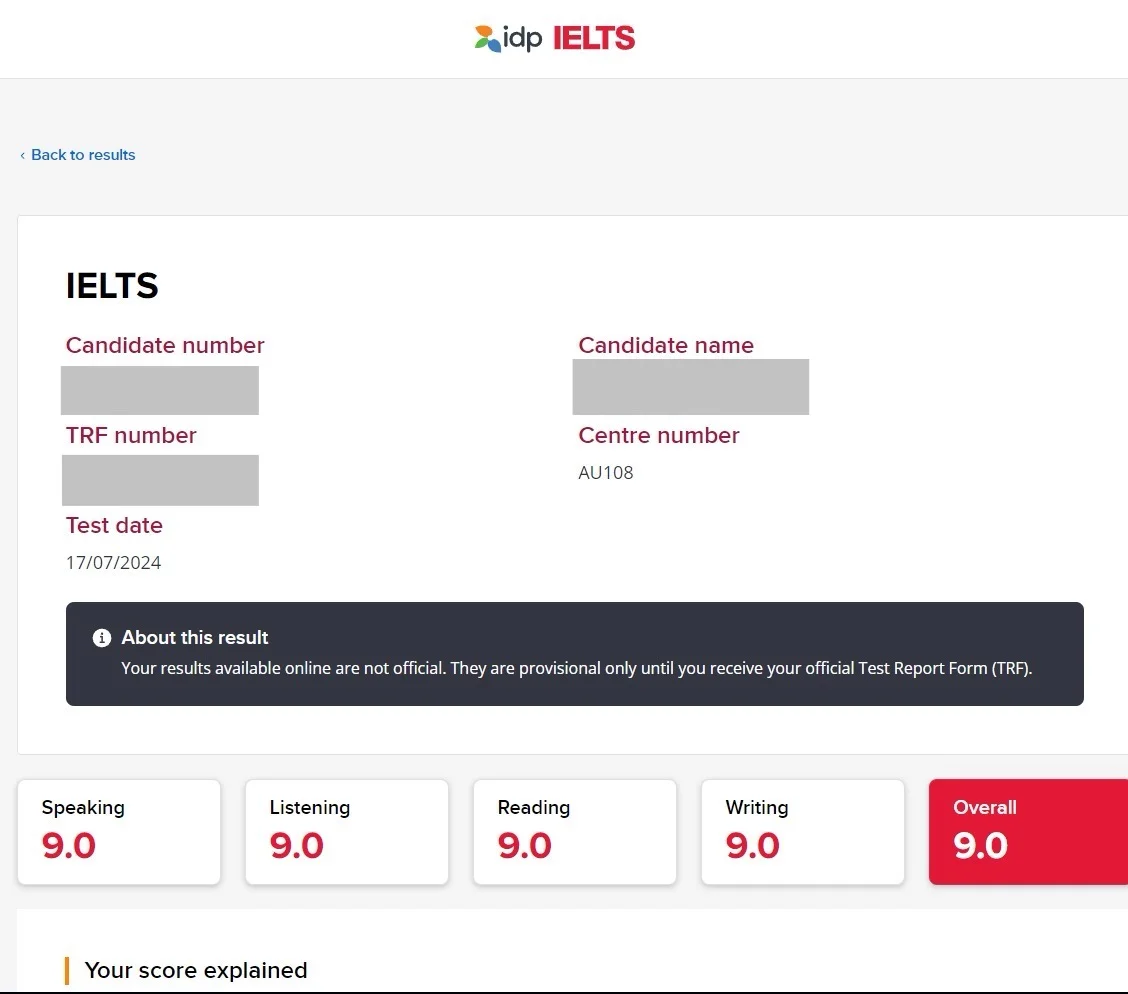Click the redacted Candidate name field
Viewport: 1128px width, 994px height.
click(x=691, y=387)
